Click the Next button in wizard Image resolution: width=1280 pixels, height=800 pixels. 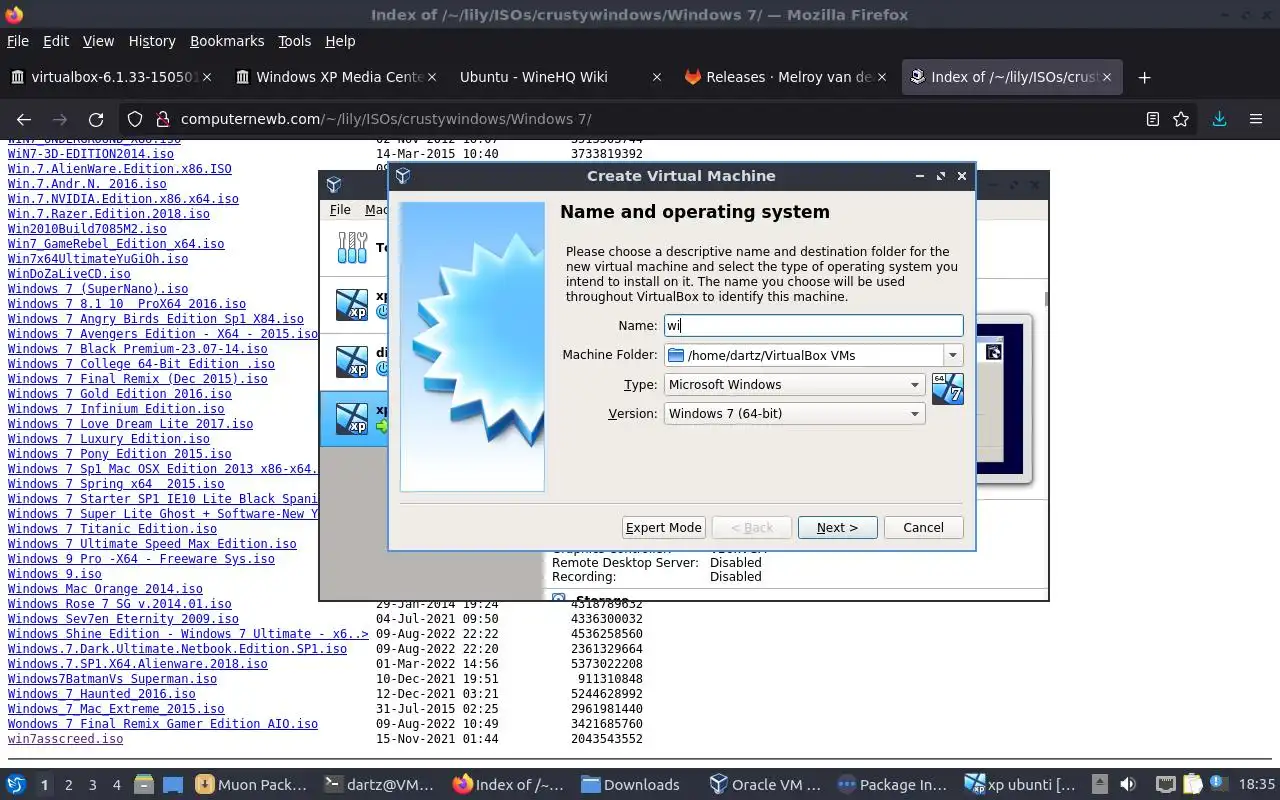point(837,527)
